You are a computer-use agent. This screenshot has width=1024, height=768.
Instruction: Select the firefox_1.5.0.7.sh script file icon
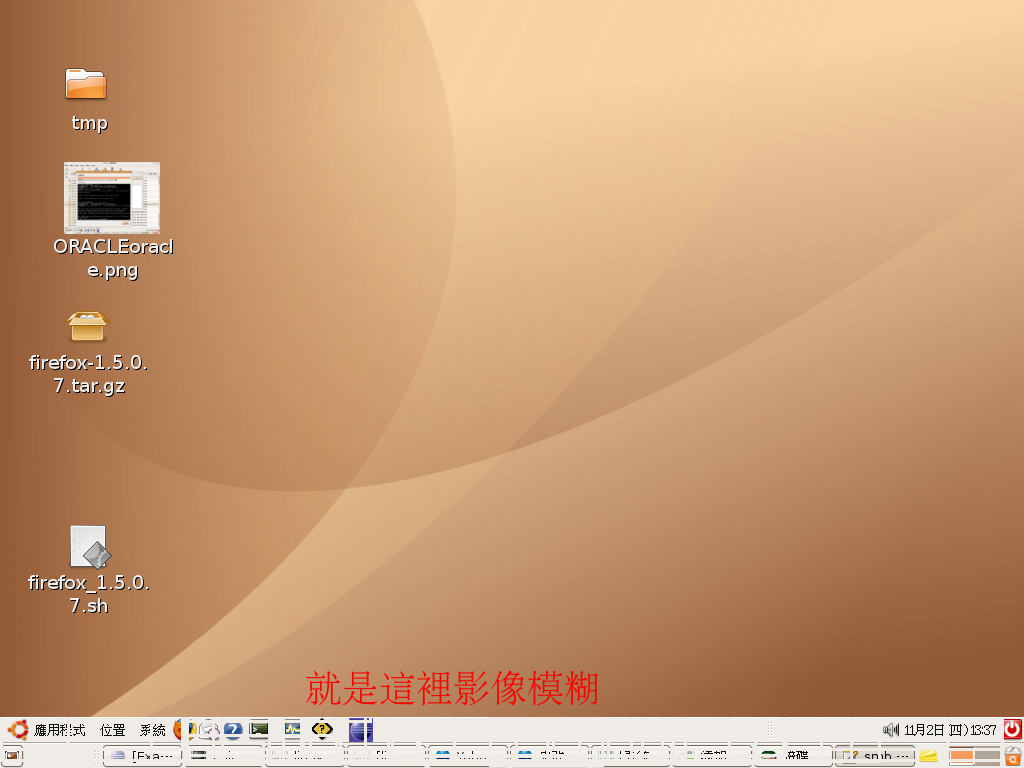pos(90,547)
